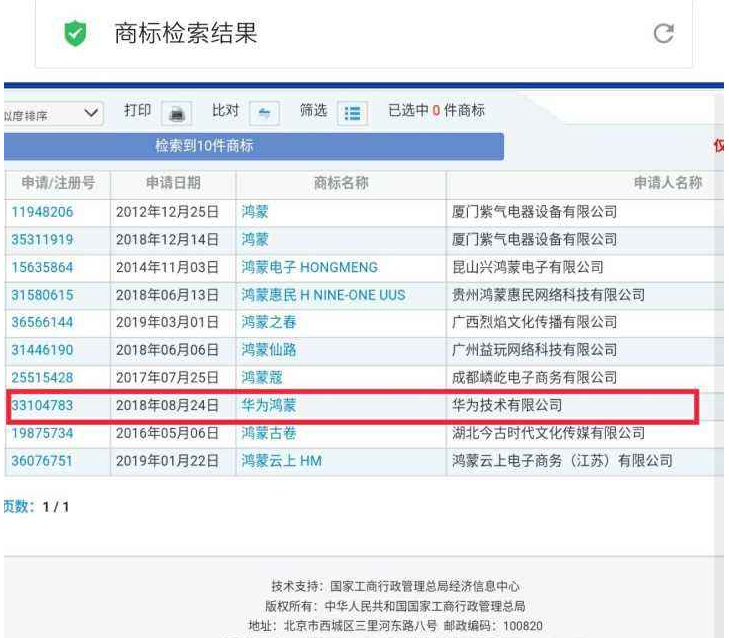
Task: Open the 鸿蒙 trademark dated 2018年12月14日
Action: click(x=255, y=239)
